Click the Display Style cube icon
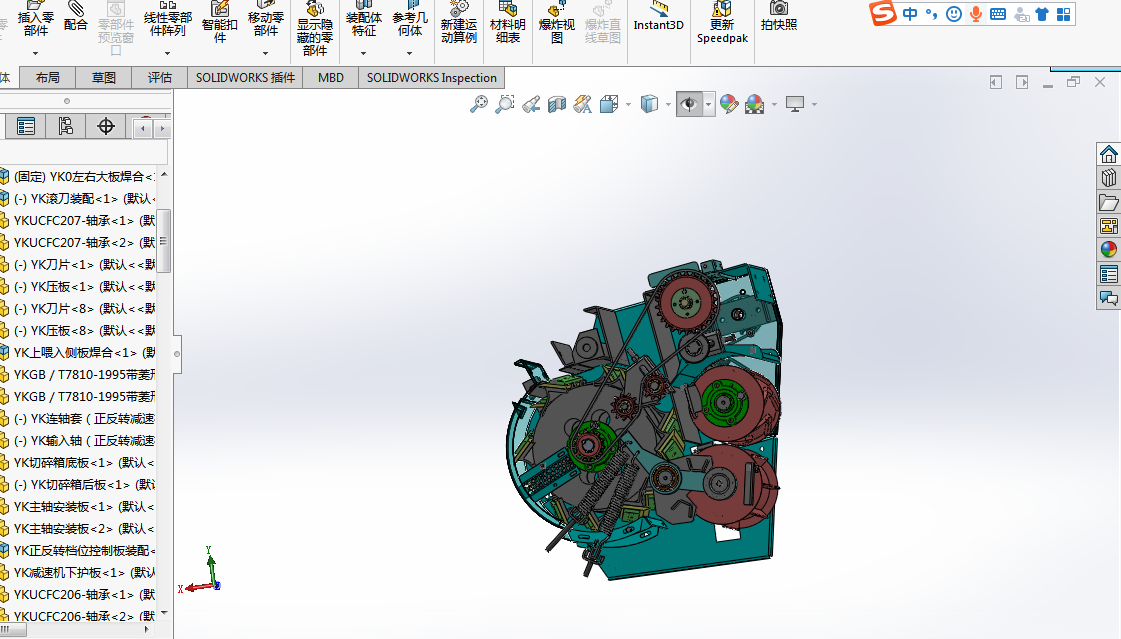Screen dimensions: 1121x639 click(649, 104)
